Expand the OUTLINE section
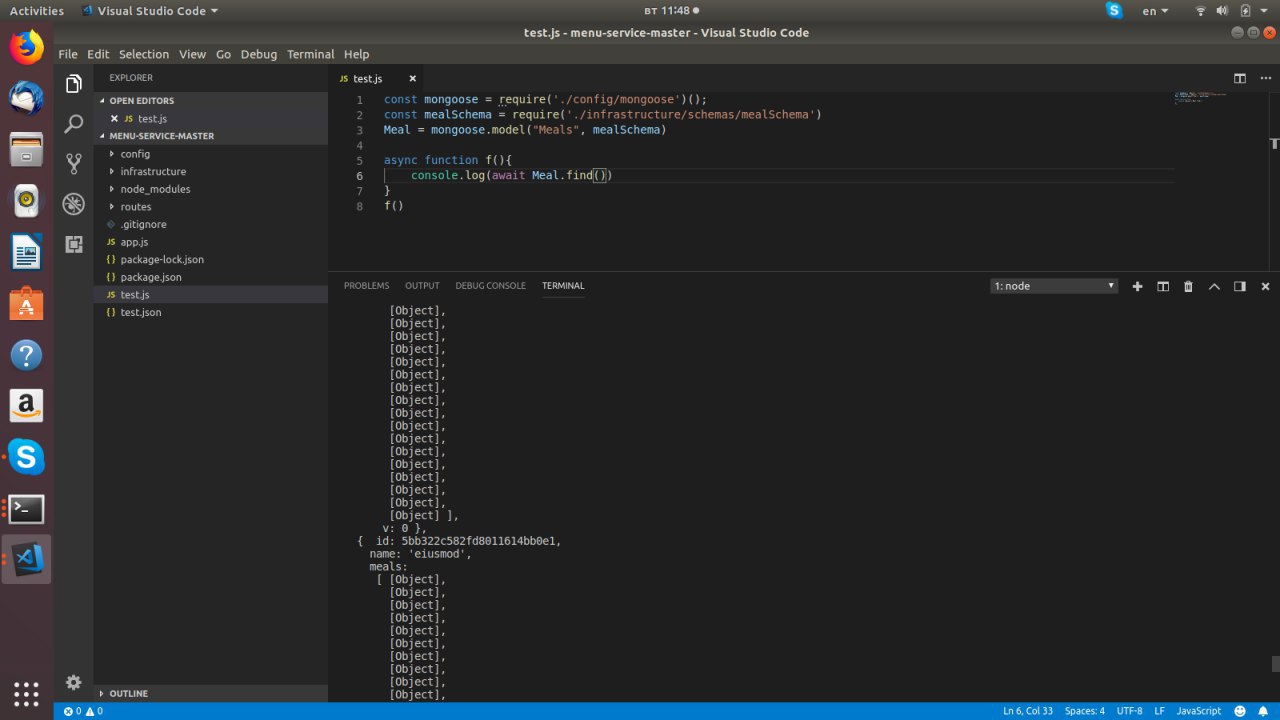 (128, 693)
